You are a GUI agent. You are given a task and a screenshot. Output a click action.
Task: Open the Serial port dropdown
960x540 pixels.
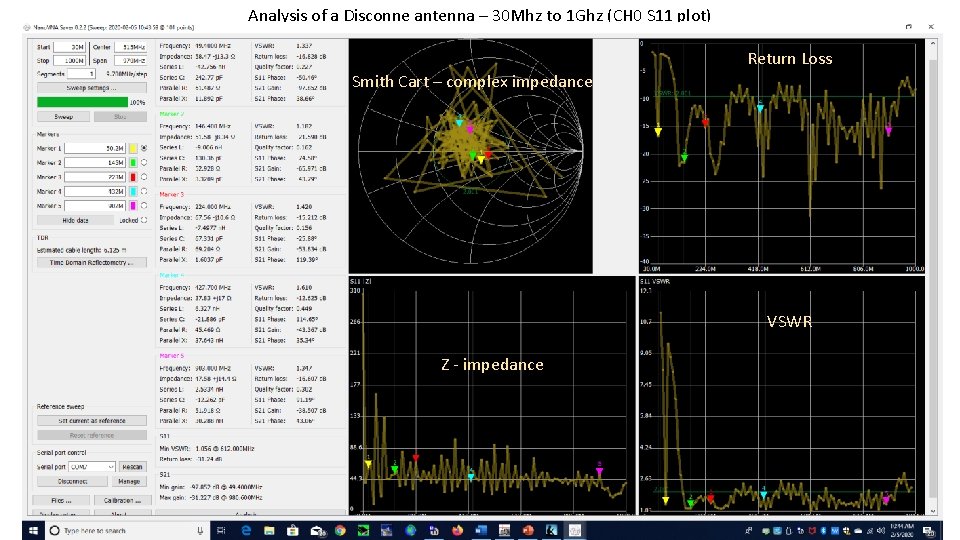(x=92, y=467)
